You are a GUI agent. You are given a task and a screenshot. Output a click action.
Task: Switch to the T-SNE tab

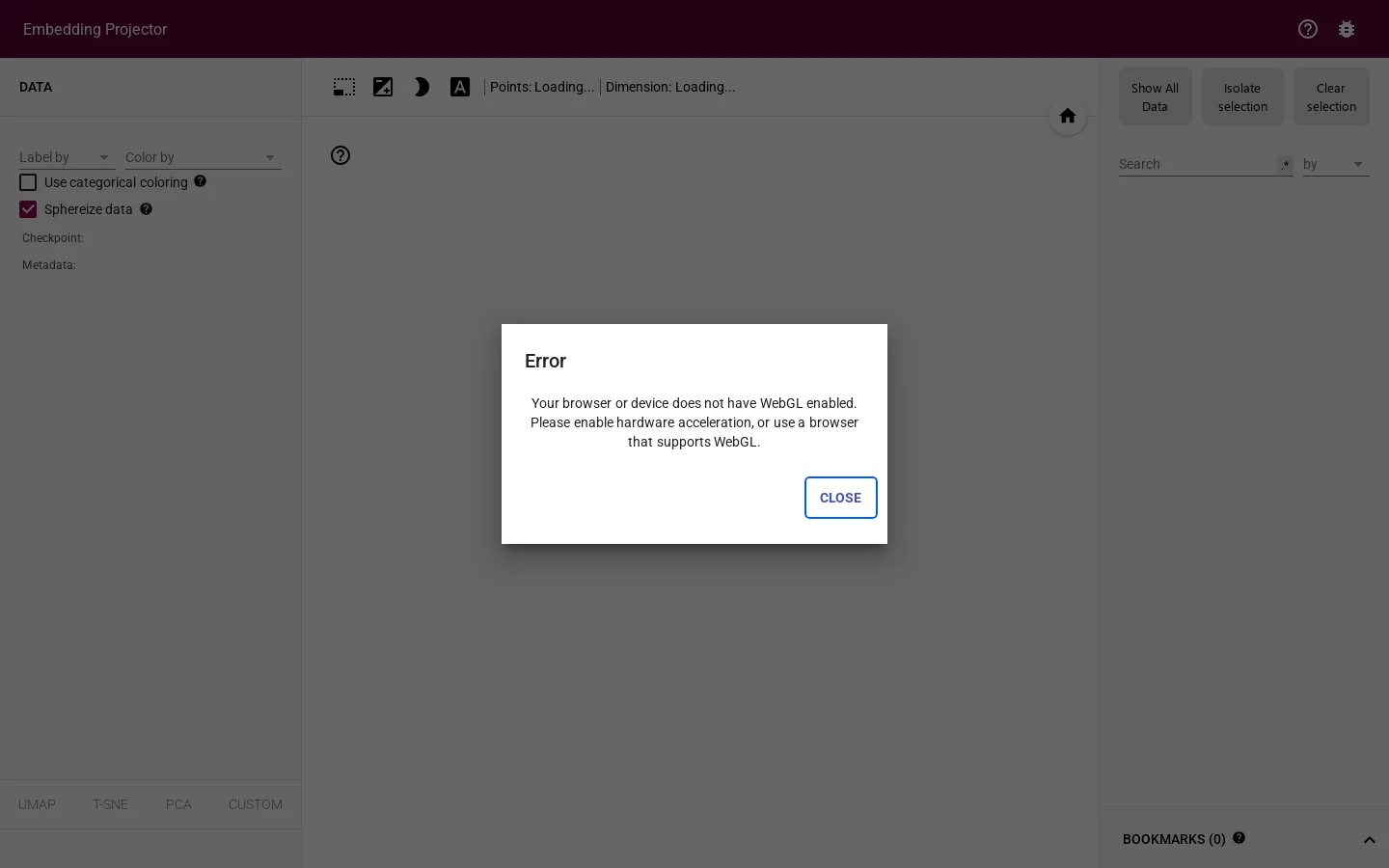point(110,804)
